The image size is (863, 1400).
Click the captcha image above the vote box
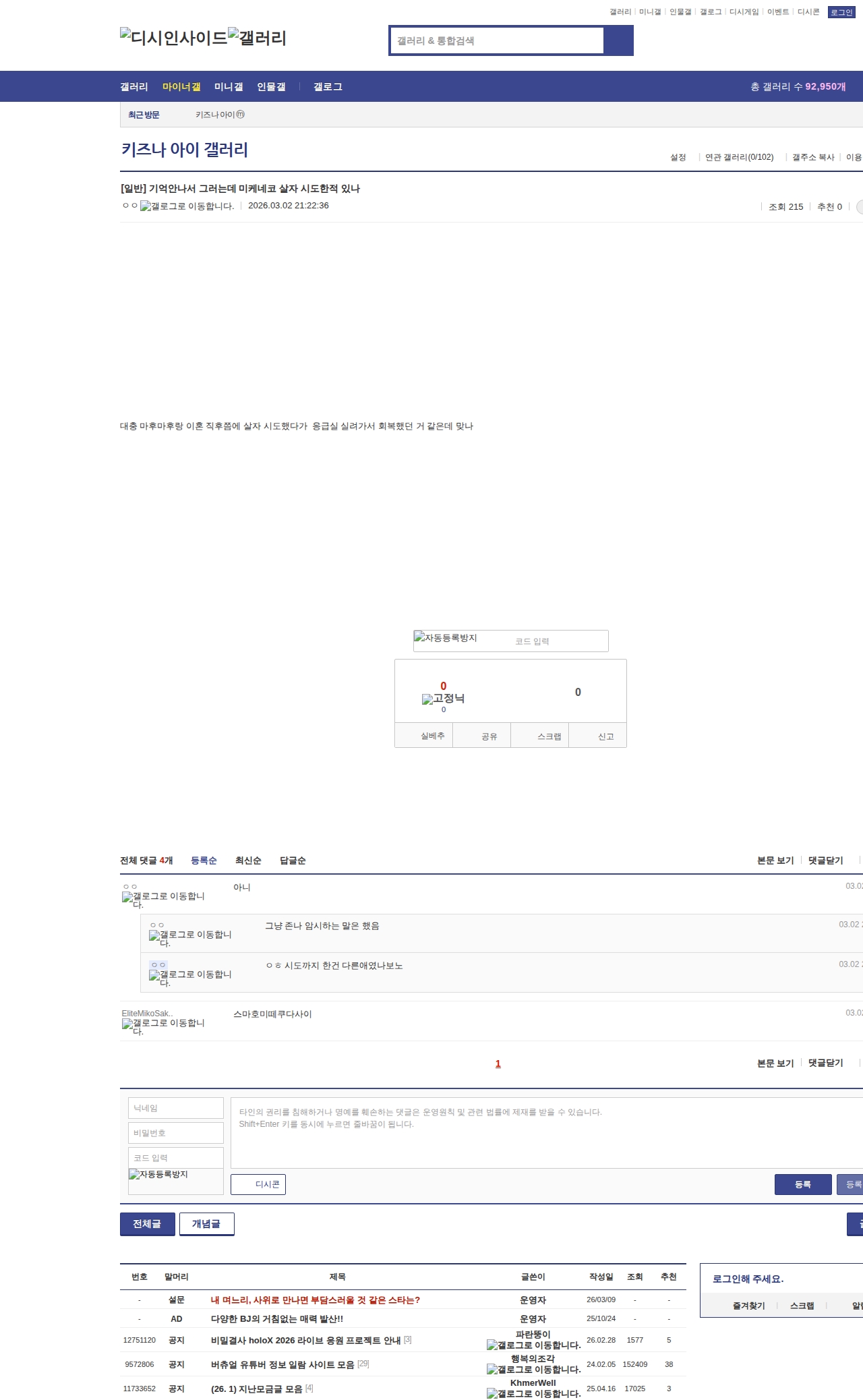click(446, 637)
